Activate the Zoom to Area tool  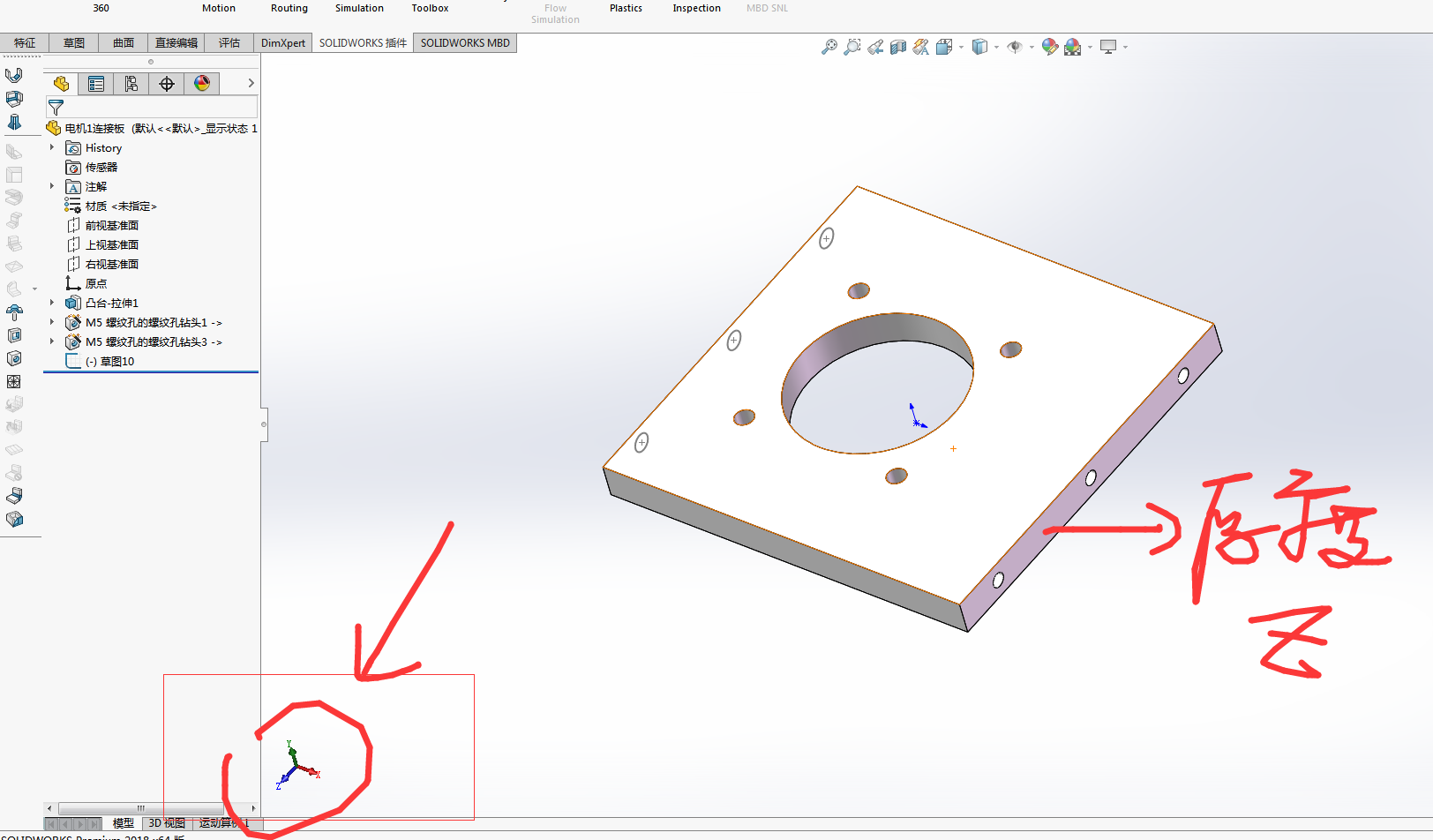[x=851, y=47]
